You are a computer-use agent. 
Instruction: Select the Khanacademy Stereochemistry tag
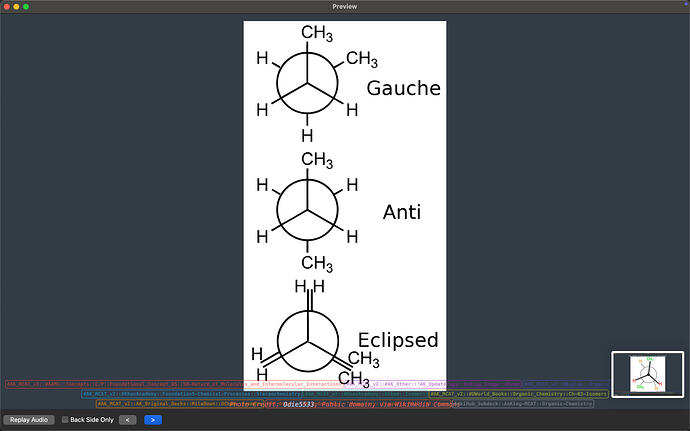pyautogui.click(x=192, y=394)
